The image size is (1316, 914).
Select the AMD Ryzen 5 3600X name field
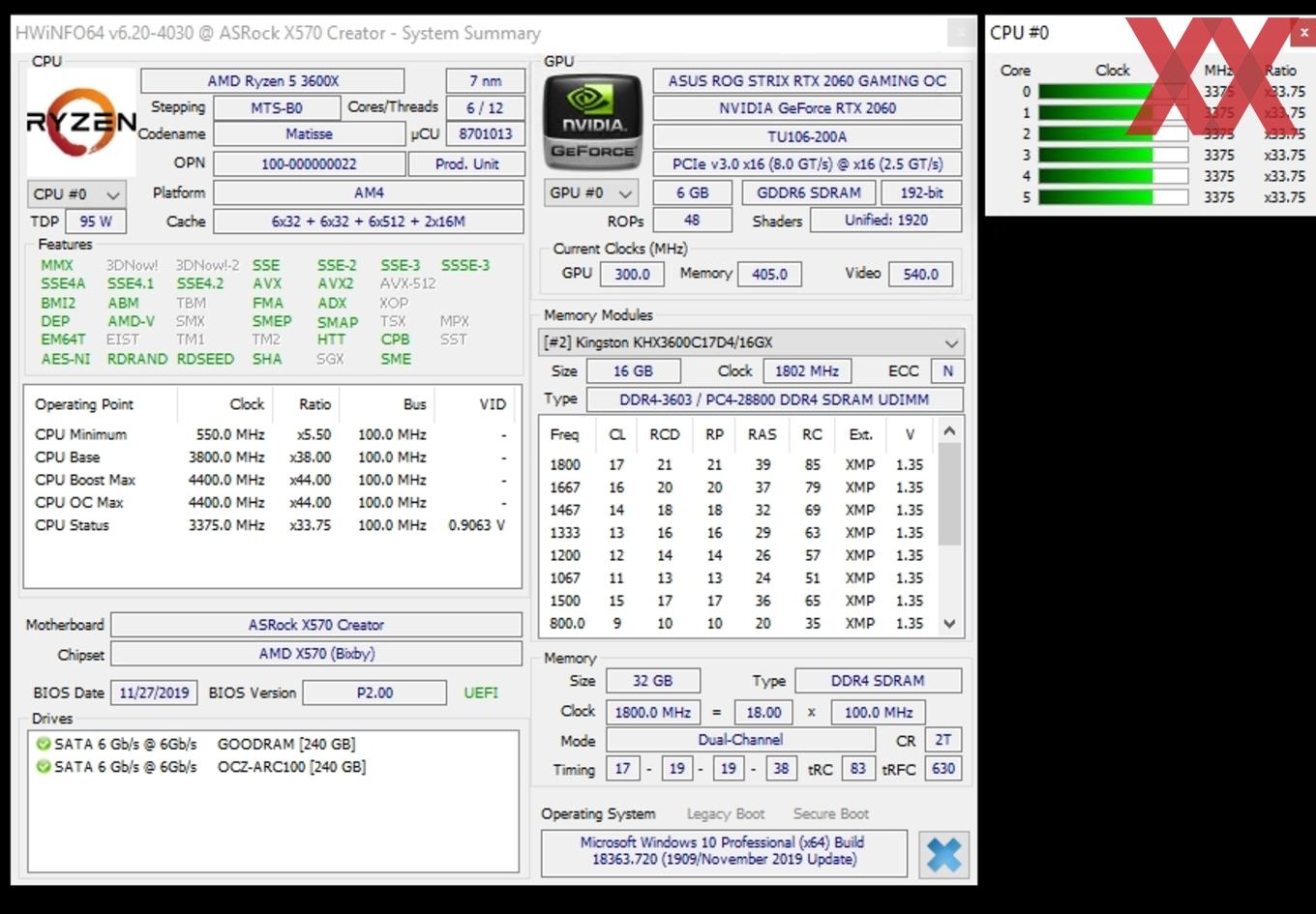[x=273, y=81]
